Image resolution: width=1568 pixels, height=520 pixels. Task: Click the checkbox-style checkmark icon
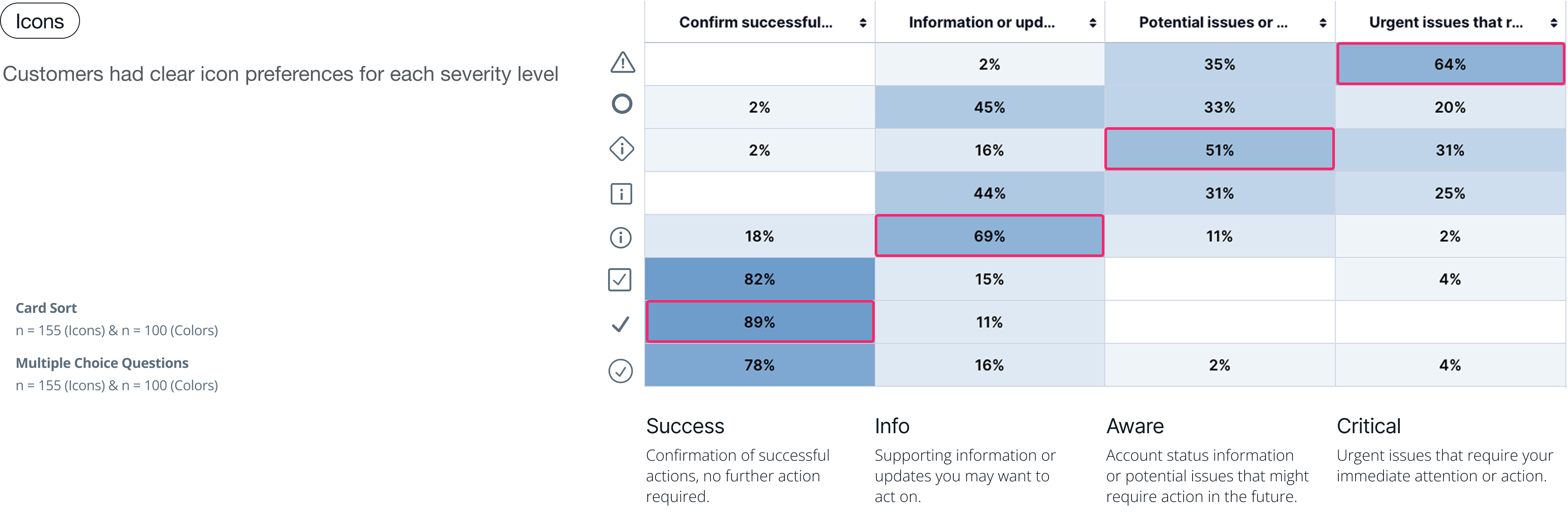620,280
